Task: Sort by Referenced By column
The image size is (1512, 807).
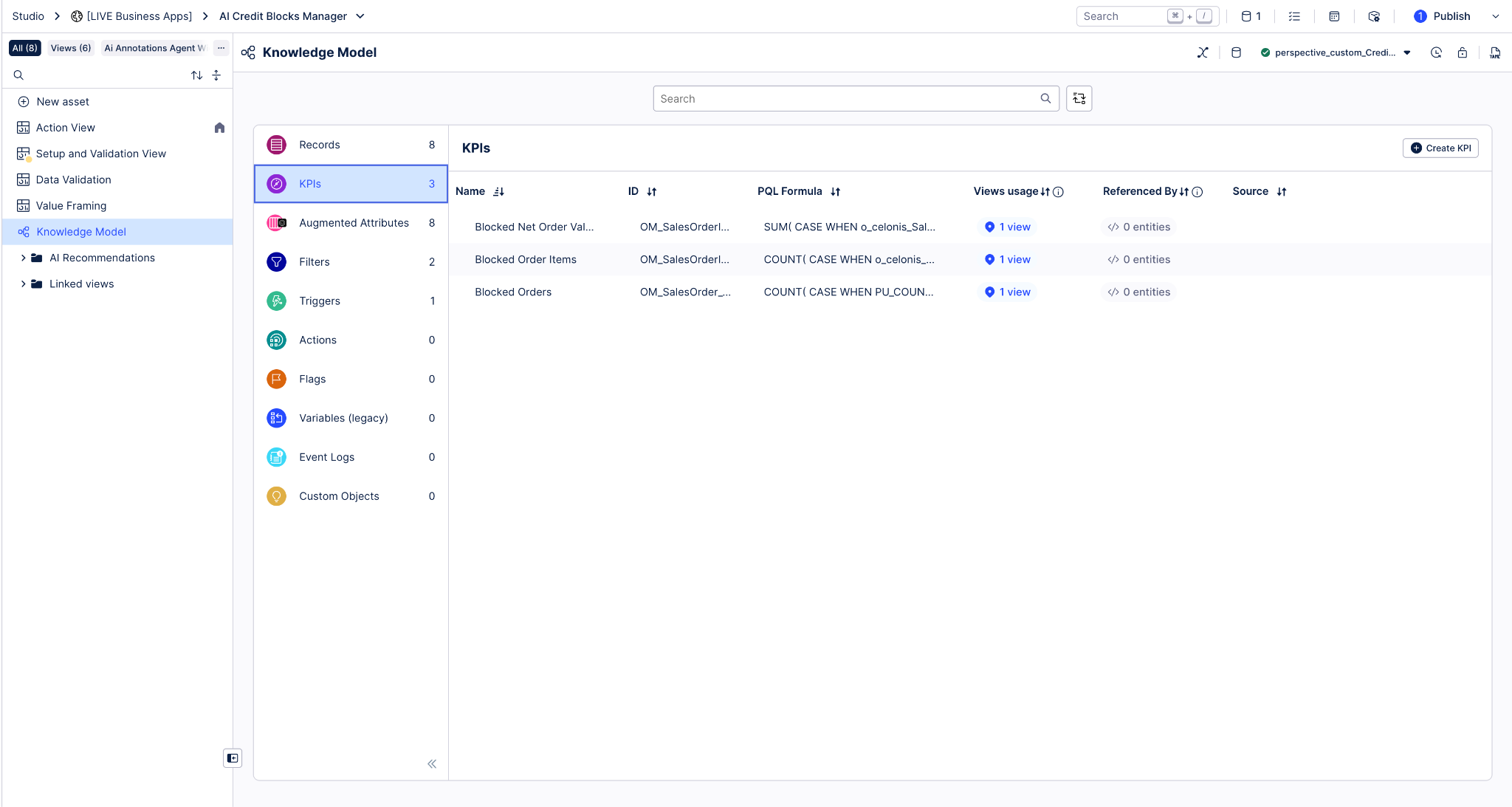Action: click(x=1184, y=192)
